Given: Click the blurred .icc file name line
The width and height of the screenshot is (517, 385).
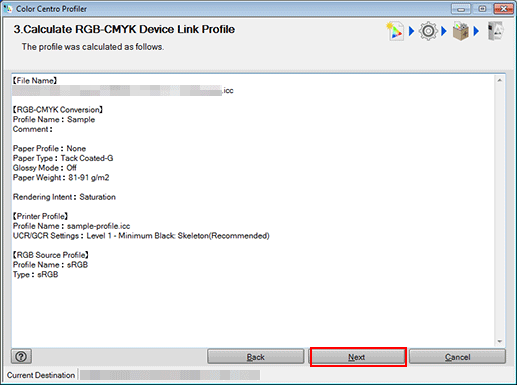Looking at the screenshot, I should (x=123, y=91).
